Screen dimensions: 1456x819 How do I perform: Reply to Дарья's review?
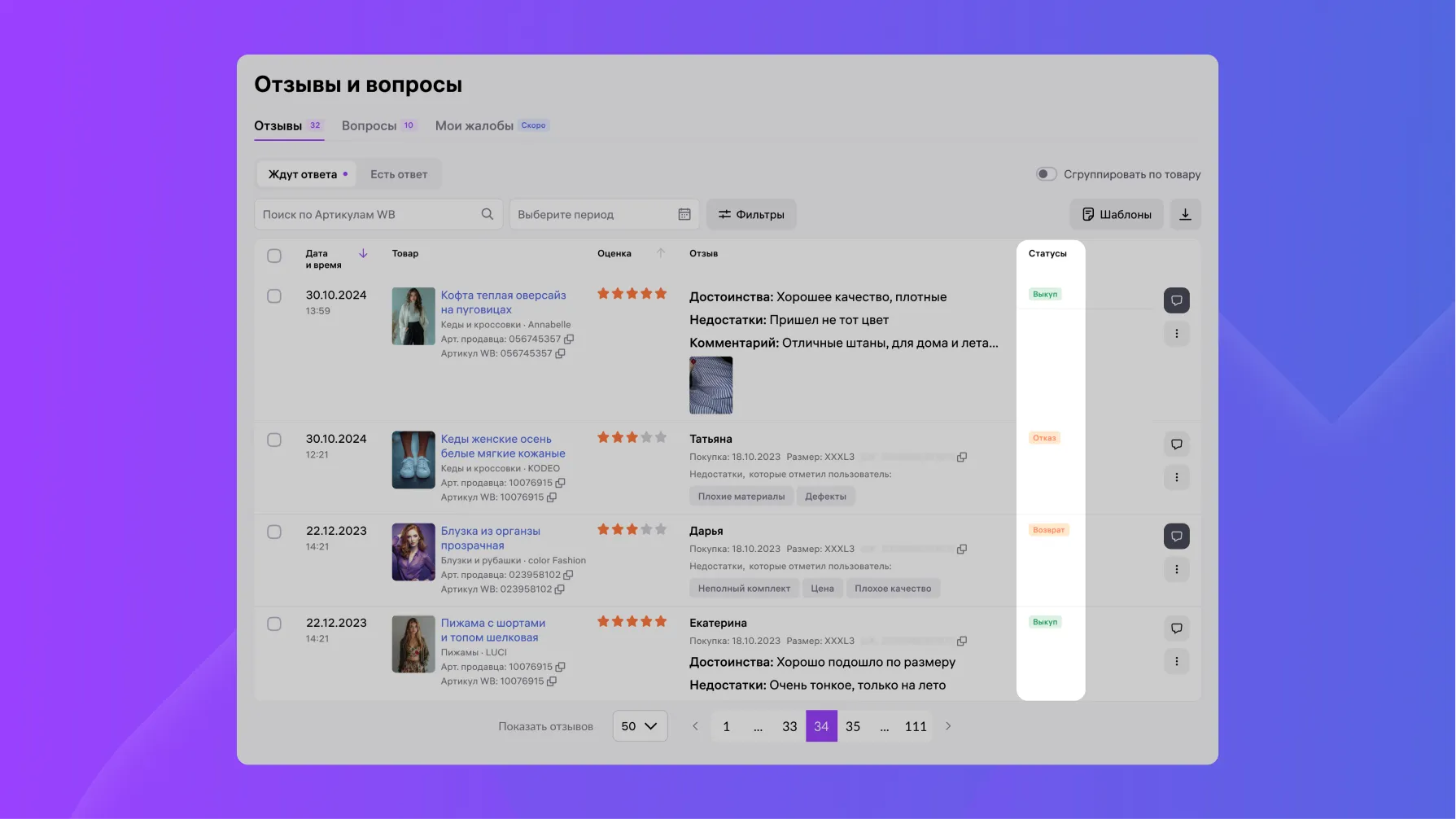(x=1176, y=537)
